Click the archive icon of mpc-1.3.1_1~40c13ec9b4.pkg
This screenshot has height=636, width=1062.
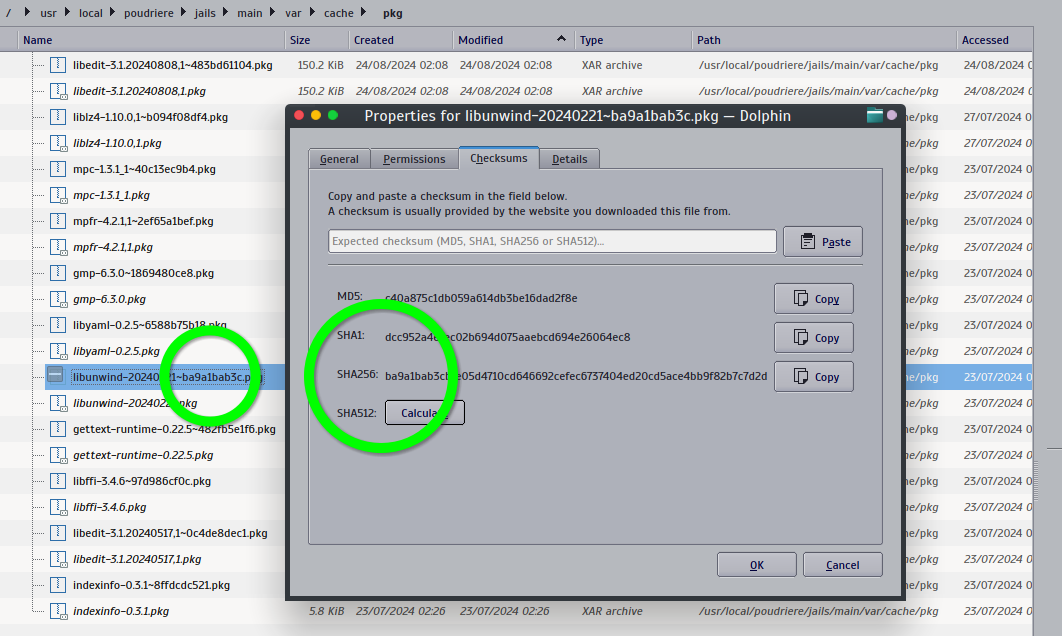pyautogui.click(x=57, y=169)
